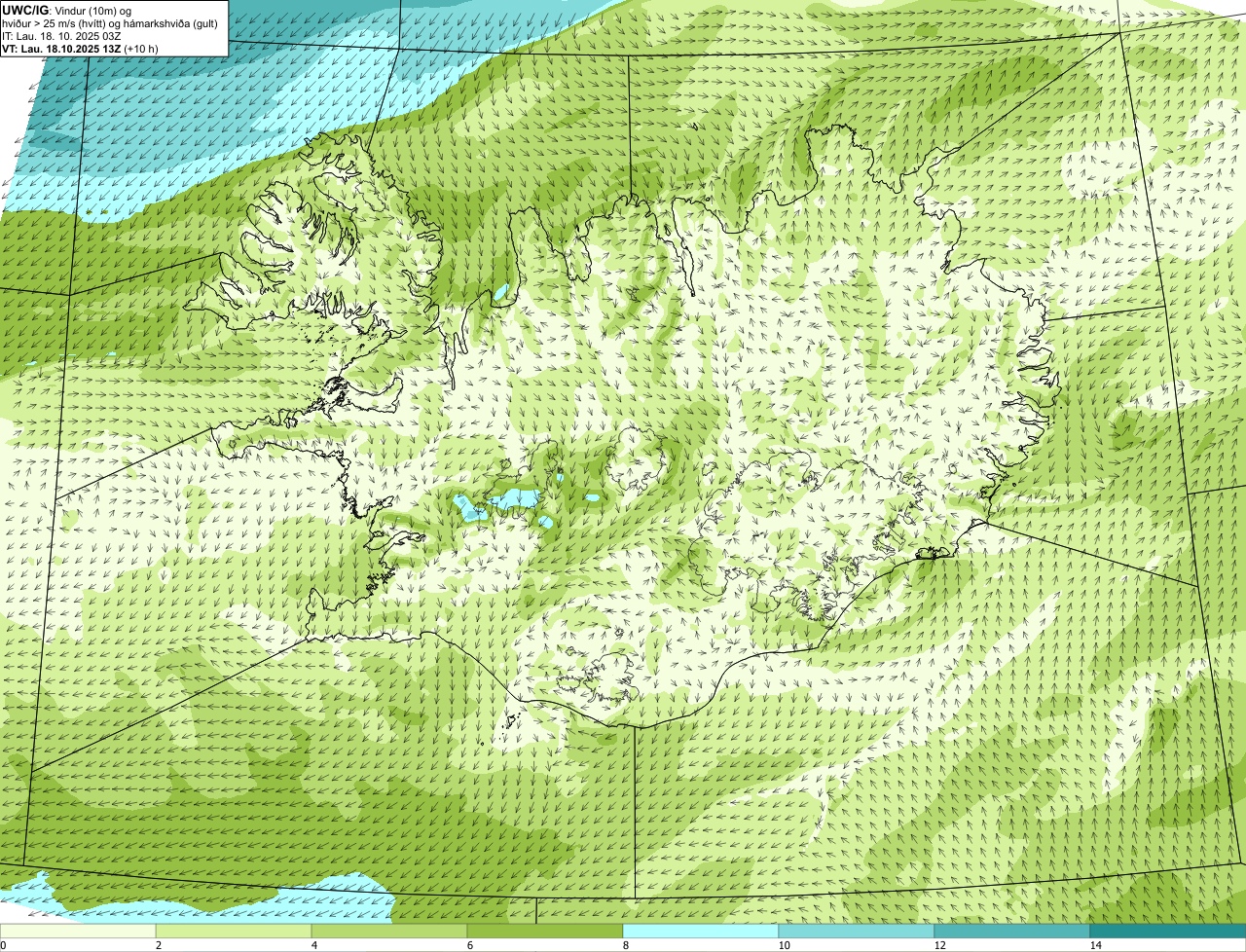Click the 4–6 m/s medium green legend swatch
Image resolution: width=1246 pixels, height=952 pixels.
pyautogui.click(x=389, y=931)
